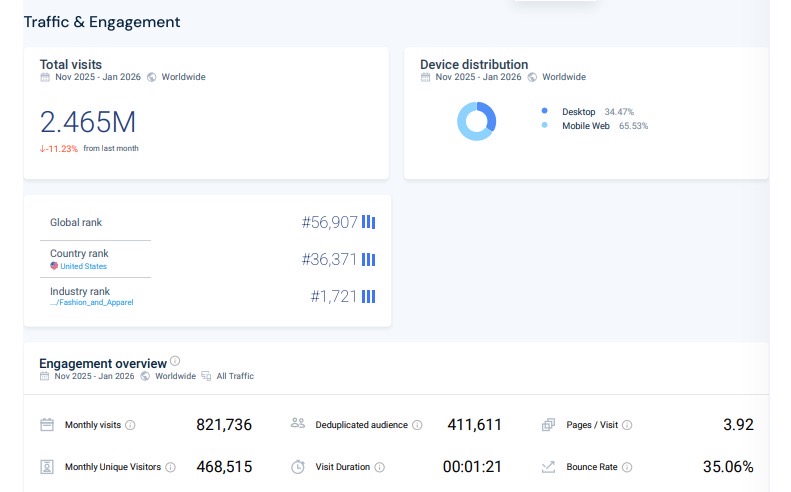Click info icon beside Monthly Unique Visitors
Viewport: 791px width, 492px height.
(x=170, y=467)
